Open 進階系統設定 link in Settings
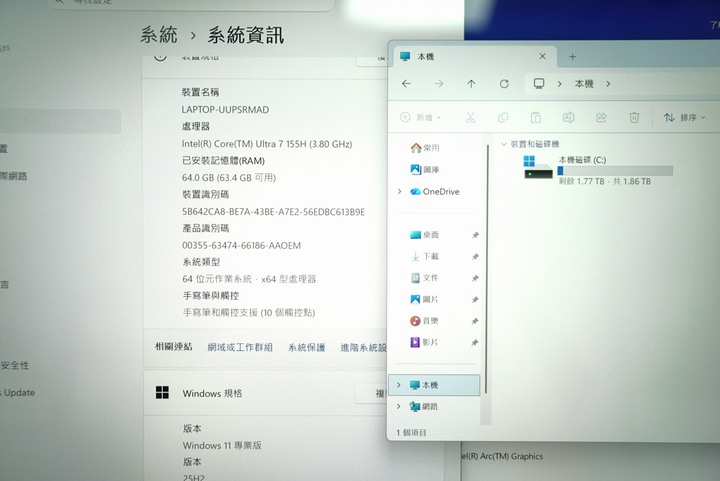 (363, 347)
